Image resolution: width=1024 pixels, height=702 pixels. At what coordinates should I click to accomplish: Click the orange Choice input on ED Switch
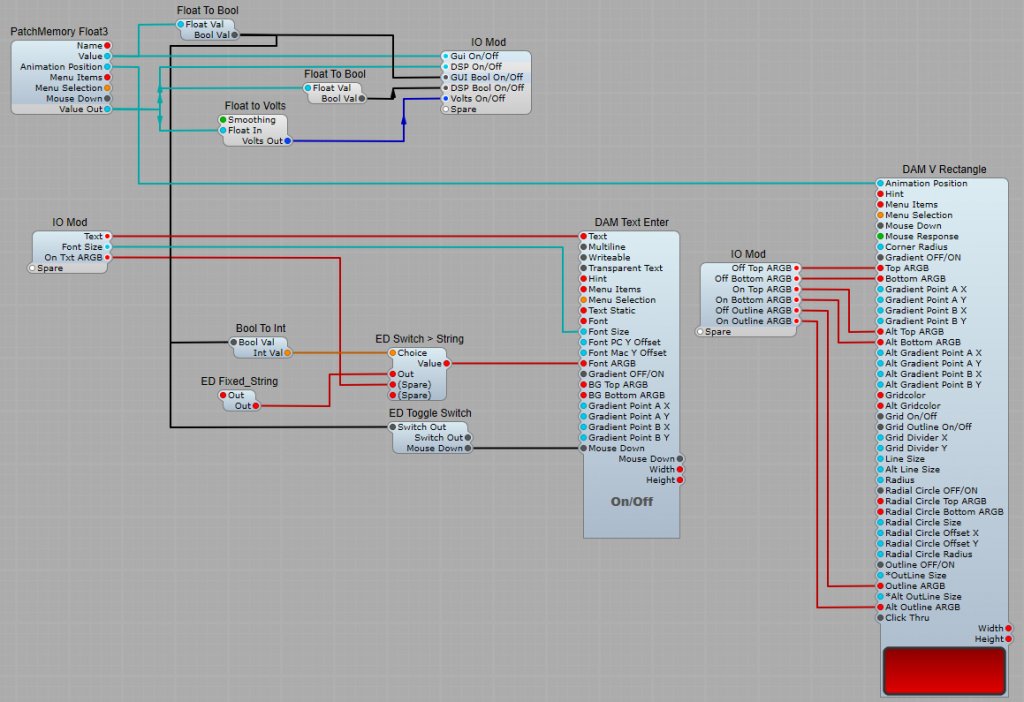[392, 353]
